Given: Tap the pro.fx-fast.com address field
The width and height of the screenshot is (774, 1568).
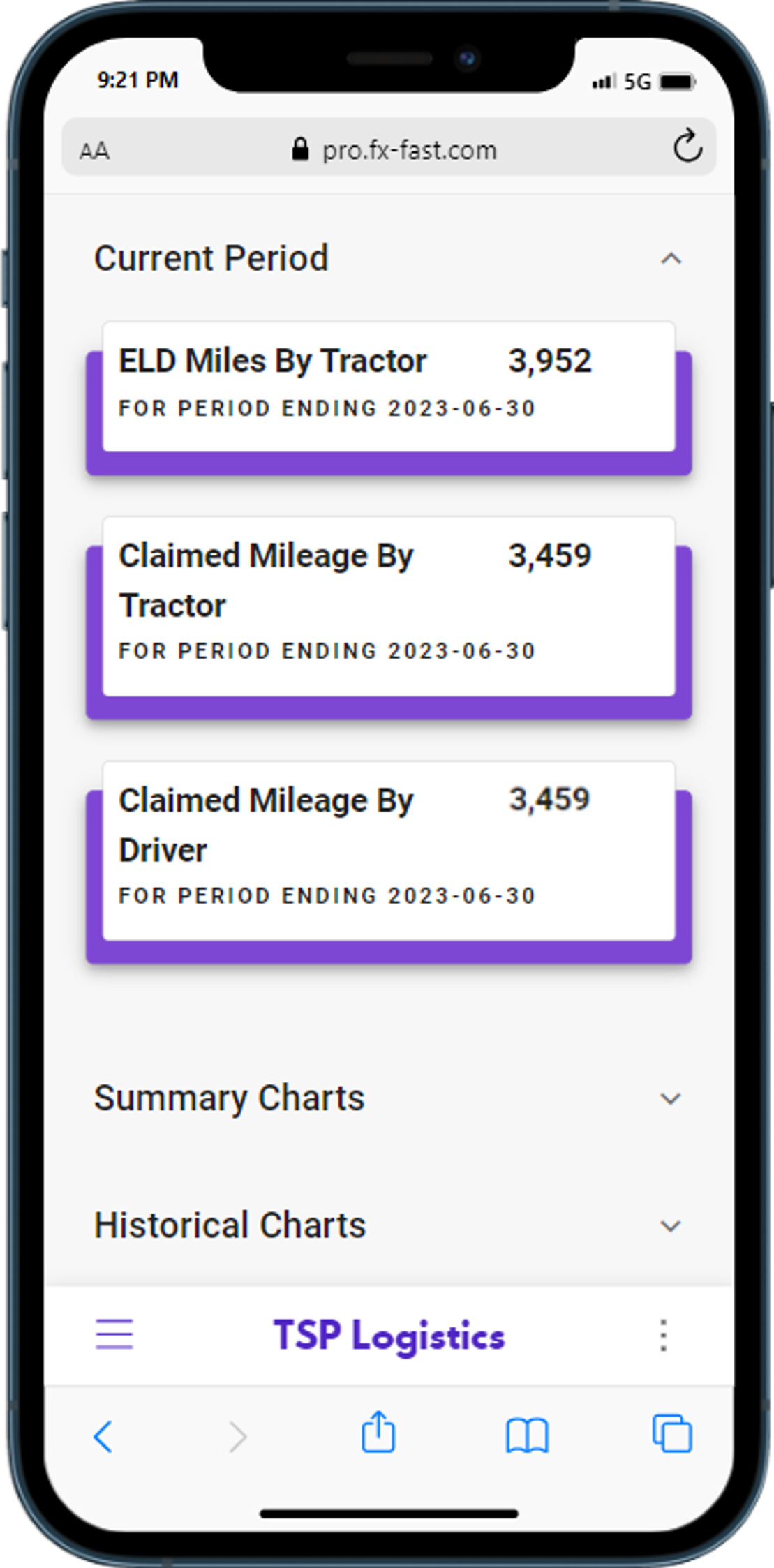Looking at the screenshot, I should 409,150.
